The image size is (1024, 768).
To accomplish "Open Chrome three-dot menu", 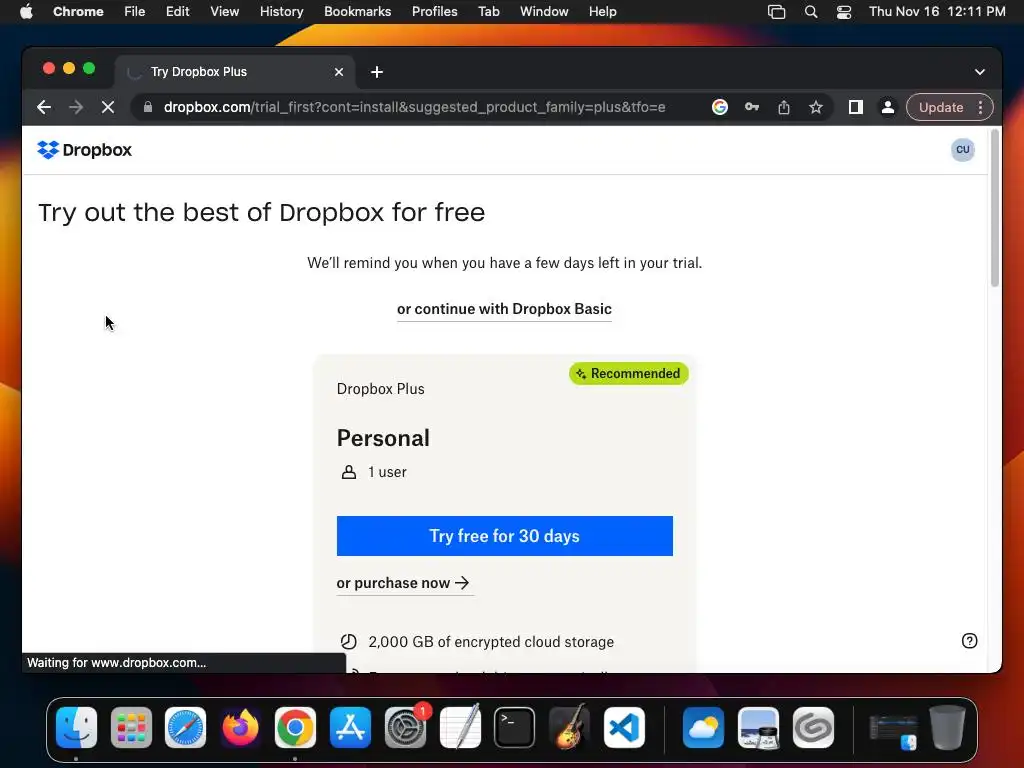I will coord(980,107).
